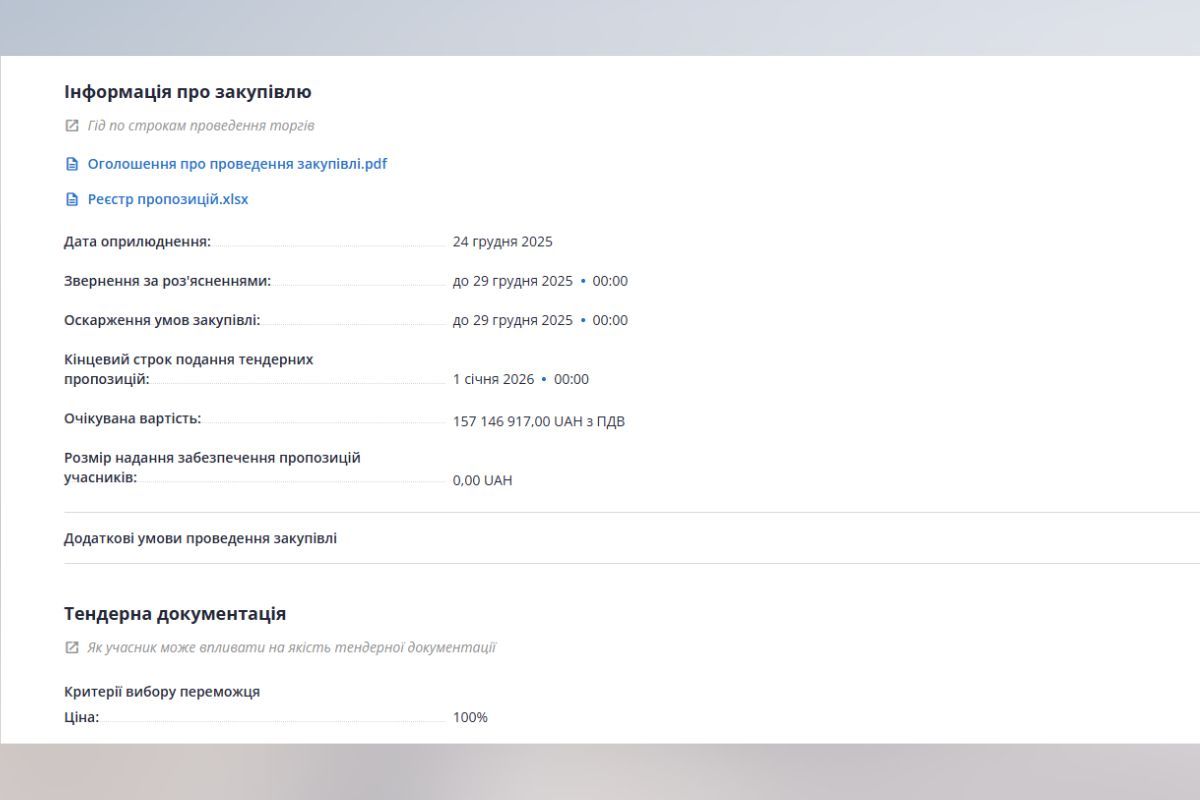Click the expected value '157 146 917,00 UAH з ПДВ'
The image size is (1200, 800).
pos(538,421)
